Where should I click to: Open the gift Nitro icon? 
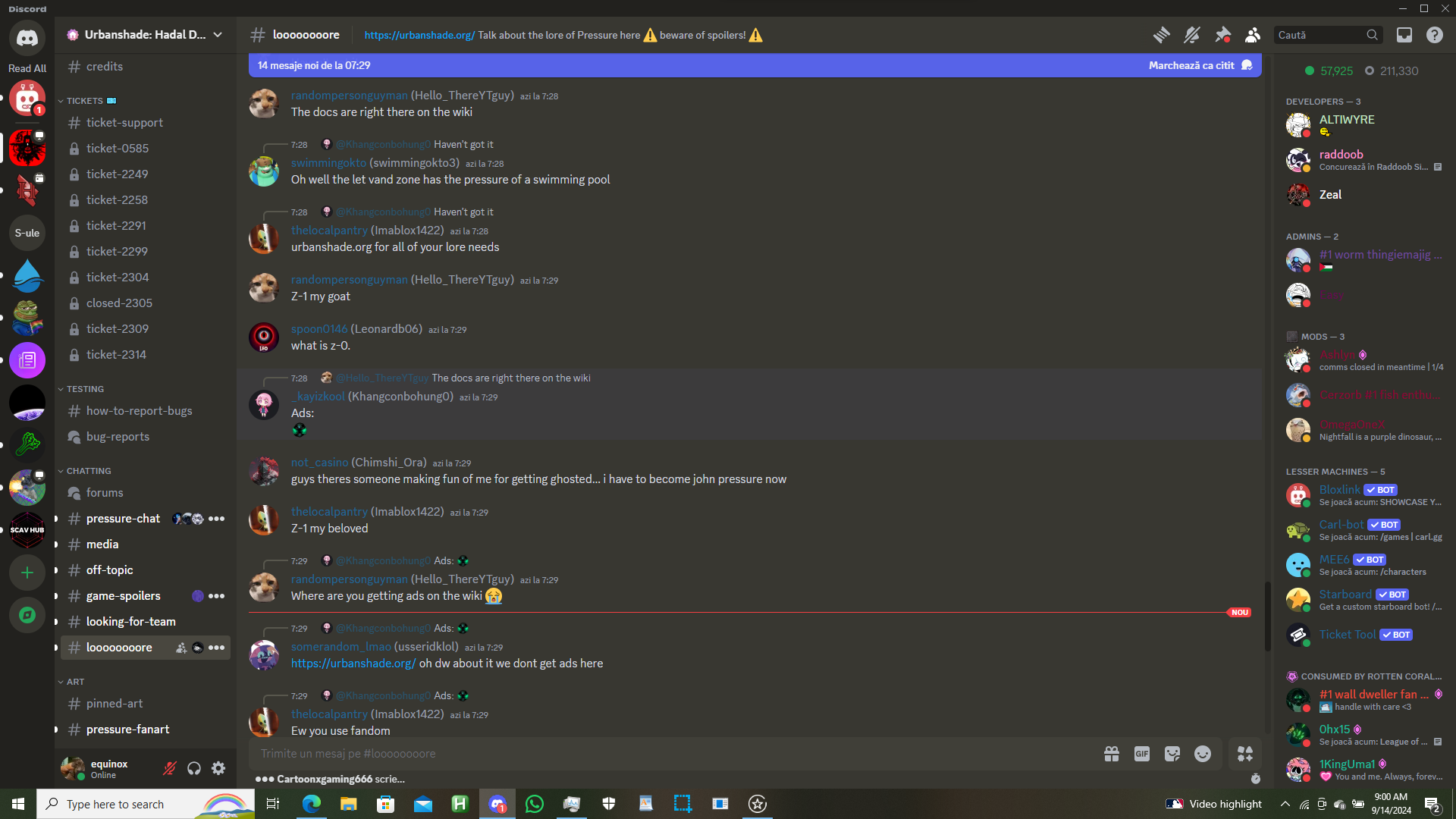pos(1112,754)
